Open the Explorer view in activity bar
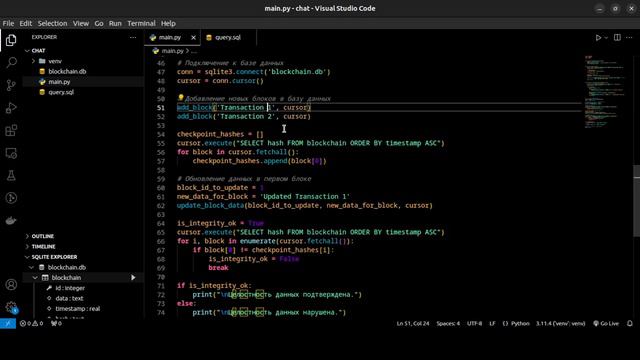This screenshot has width=640, height=360. [11, 40]
